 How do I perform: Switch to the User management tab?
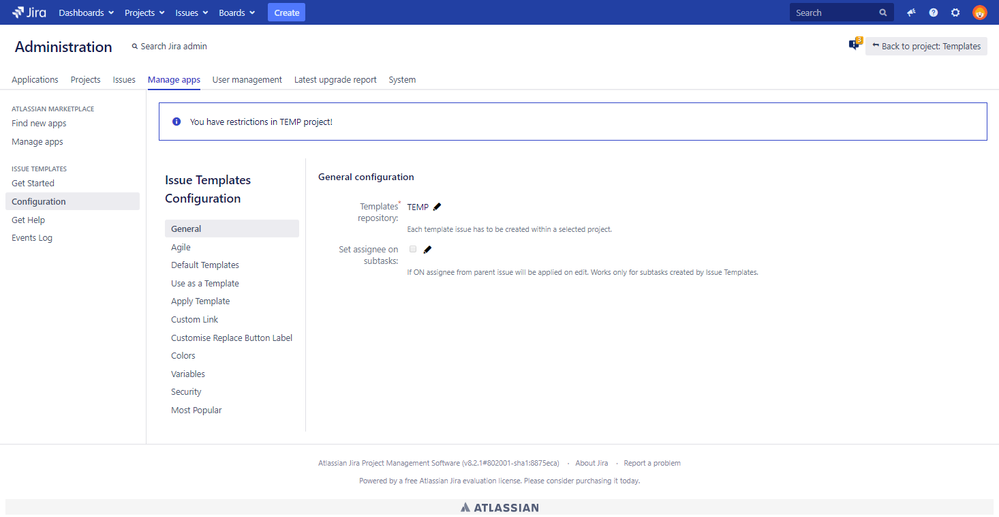coord(247,80)
